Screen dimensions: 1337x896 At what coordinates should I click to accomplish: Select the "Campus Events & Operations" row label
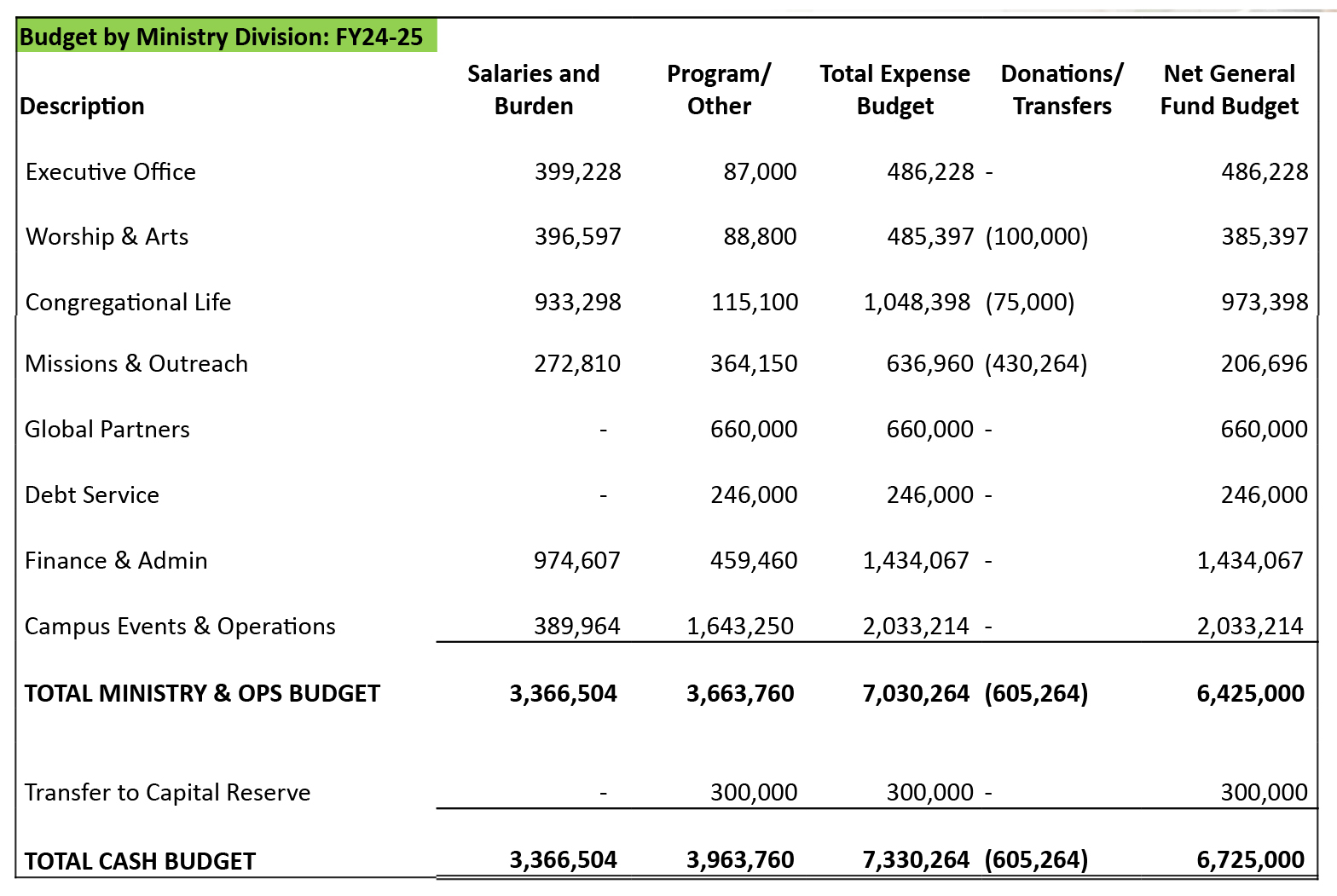[x=180, y=627]
